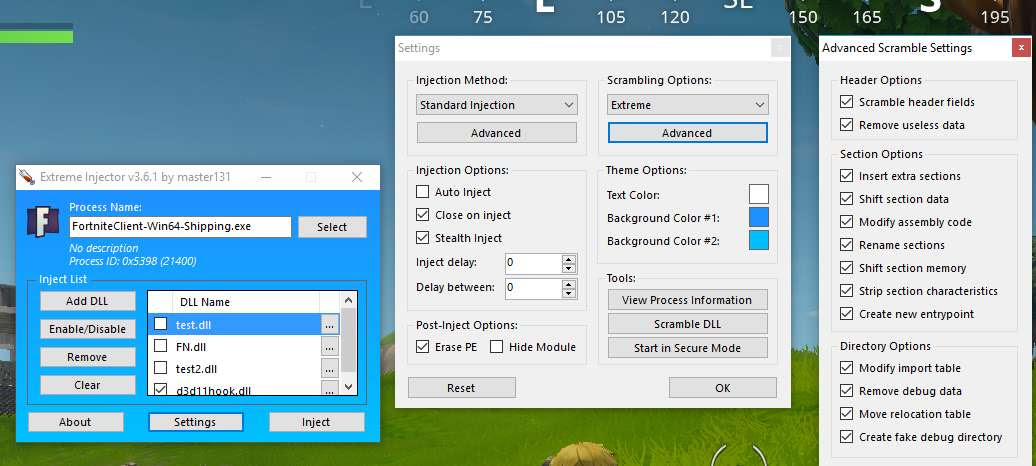Open the browse button beside test2.dll
Screen dimensions: 1036x466
(330, 368)
